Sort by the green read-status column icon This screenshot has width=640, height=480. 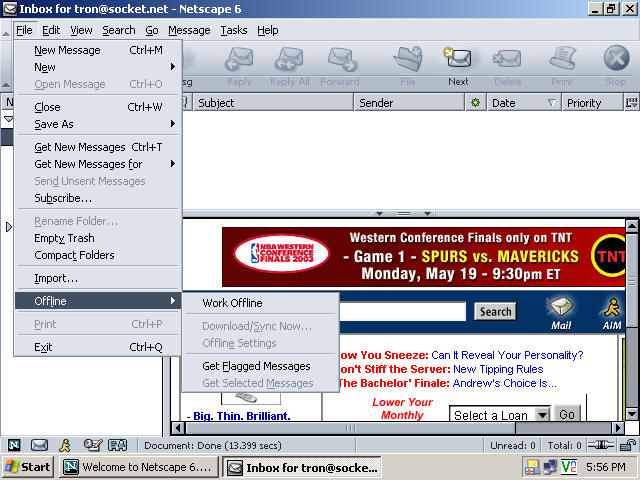(x=475, y=102)
